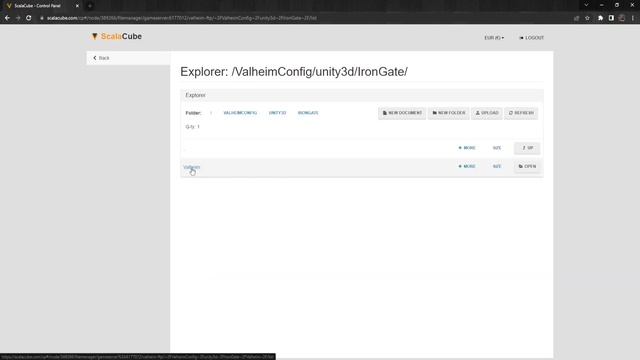Click the ScalaCube logo
Screen dimensions: 640x360
click(x=117, y=36)
